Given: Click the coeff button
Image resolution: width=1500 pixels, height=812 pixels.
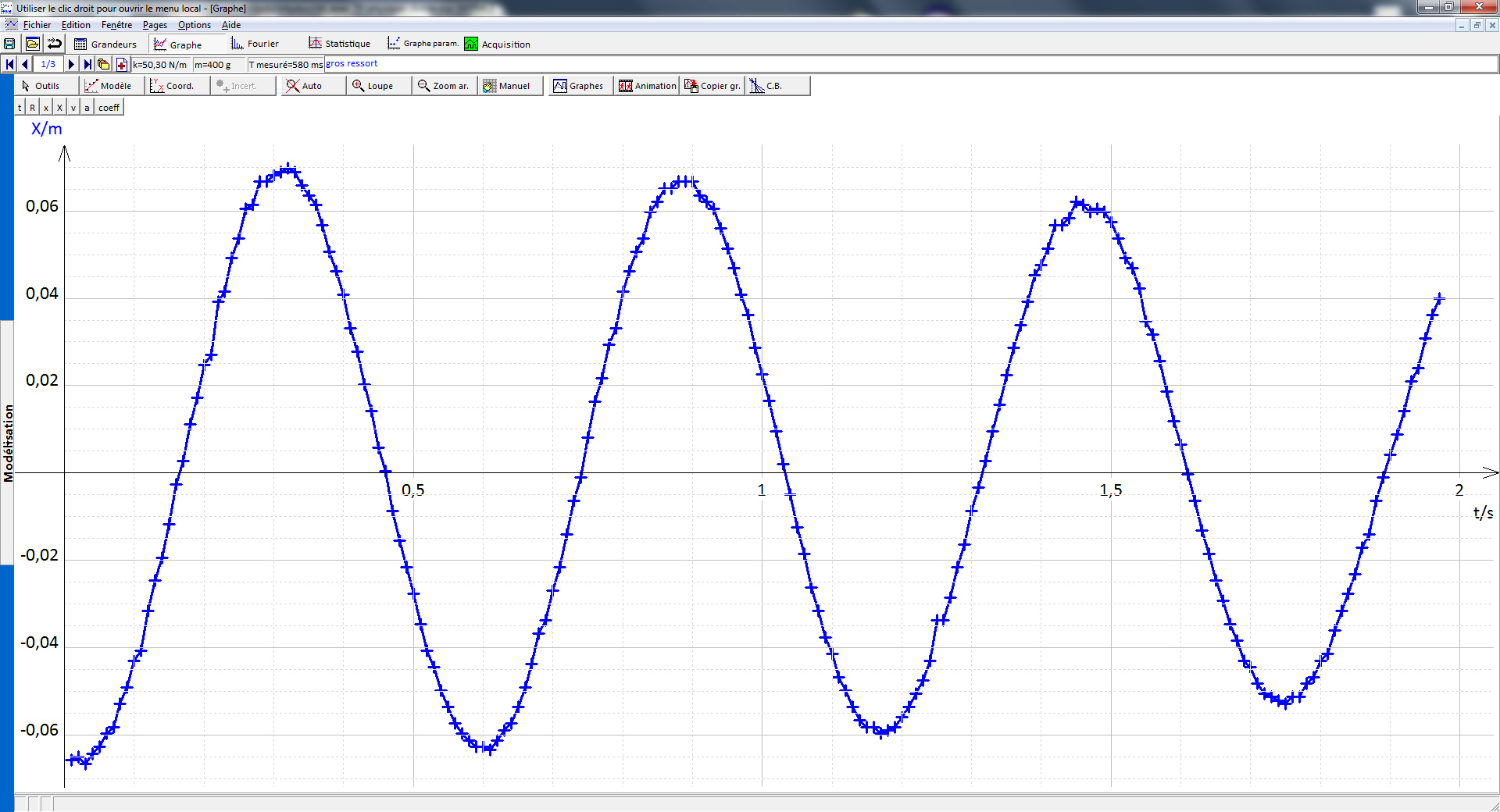Looking at the screenshot, I should 109,108.
